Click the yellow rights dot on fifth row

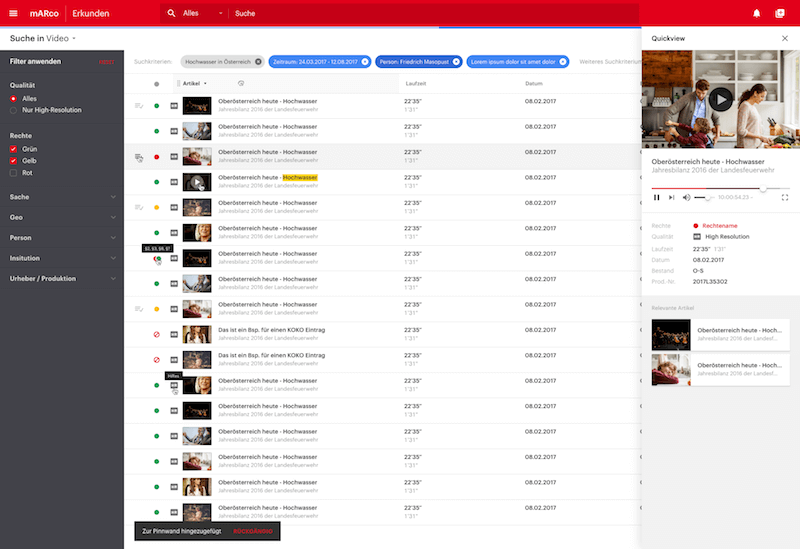[x=157, y=207]
